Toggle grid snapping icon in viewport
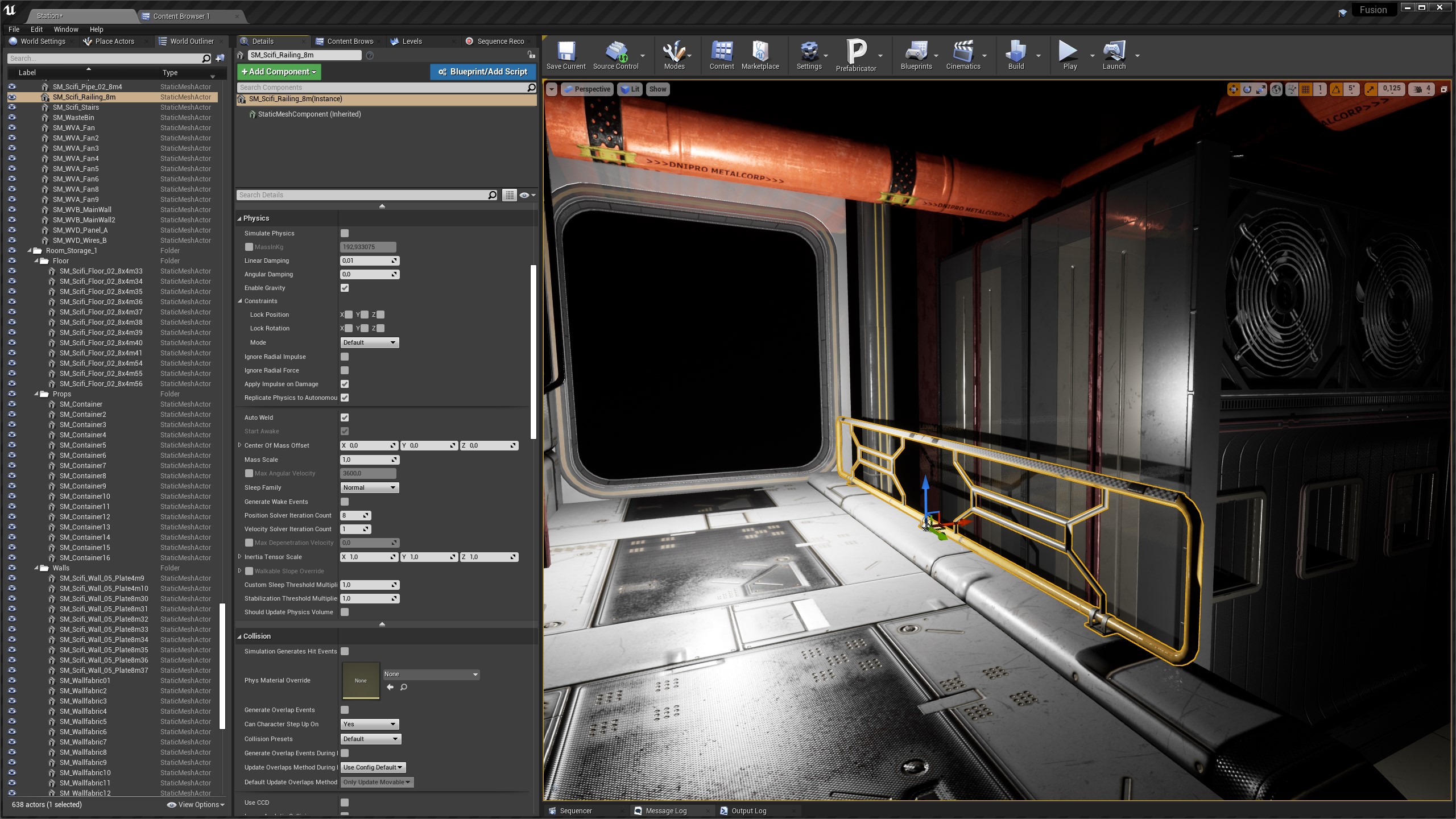 [1306, 89]
